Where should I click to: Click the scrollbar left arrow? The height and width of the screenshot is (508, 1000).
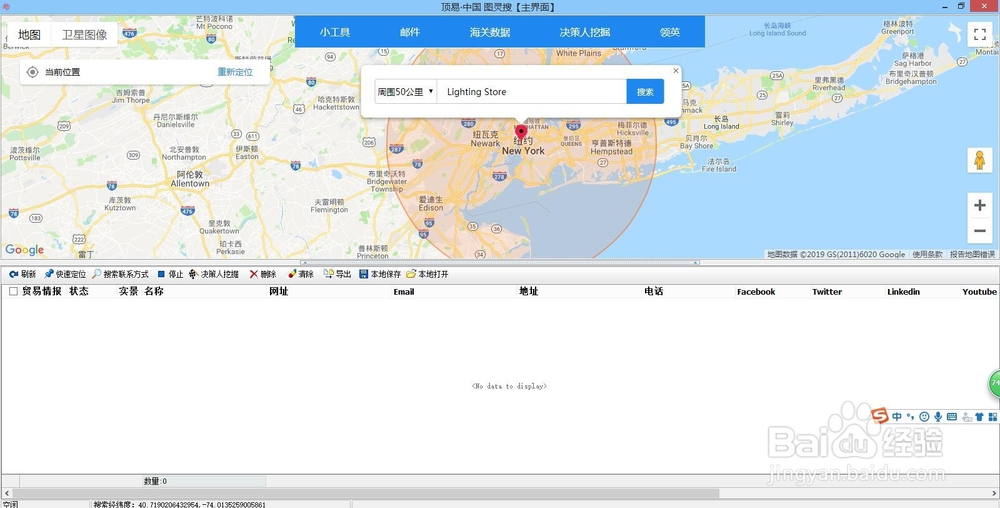click(x=6, y=493)
